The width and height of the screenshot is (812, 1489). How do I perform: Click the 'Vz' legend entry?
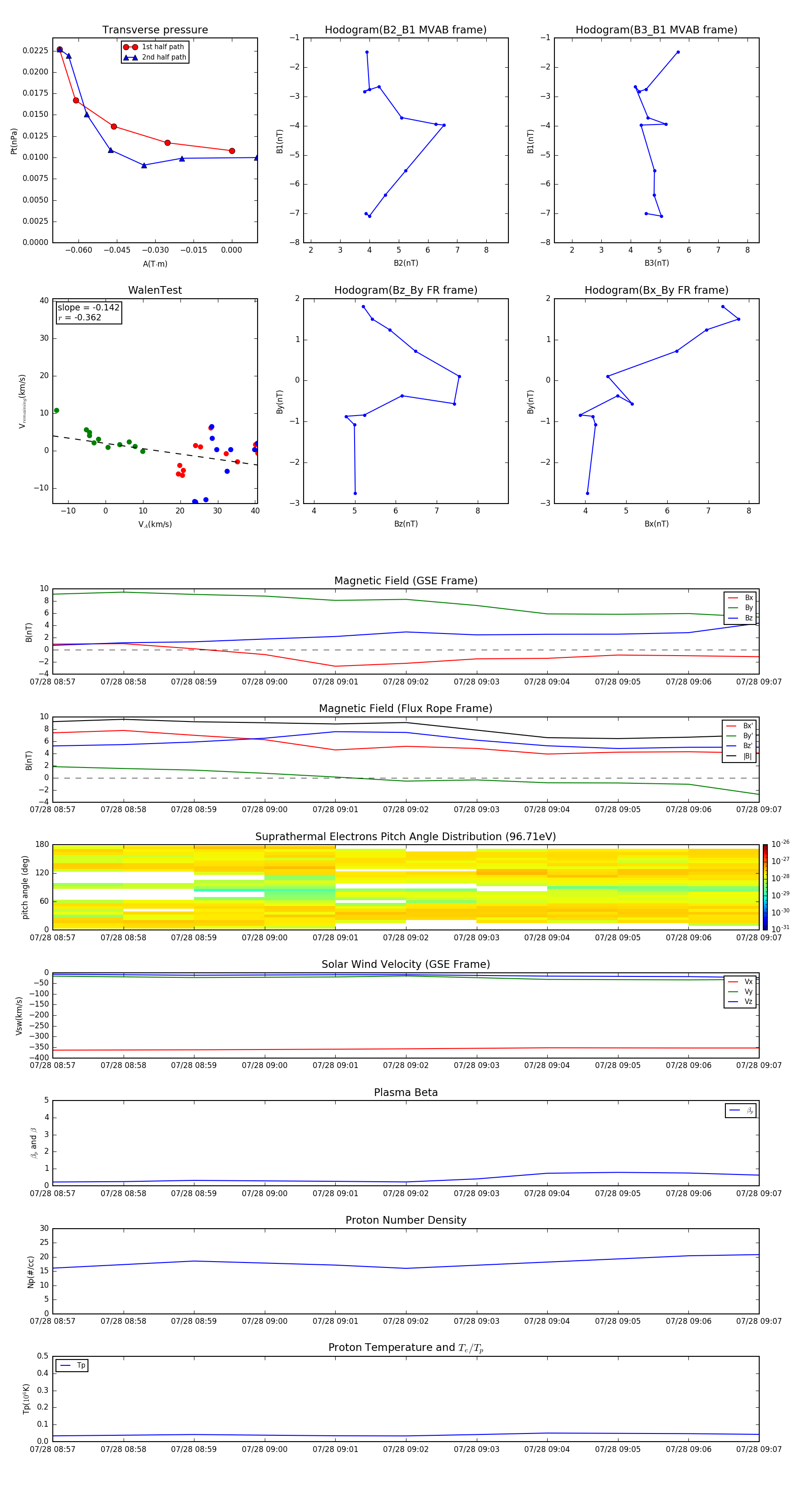[x=740, y=1002]
